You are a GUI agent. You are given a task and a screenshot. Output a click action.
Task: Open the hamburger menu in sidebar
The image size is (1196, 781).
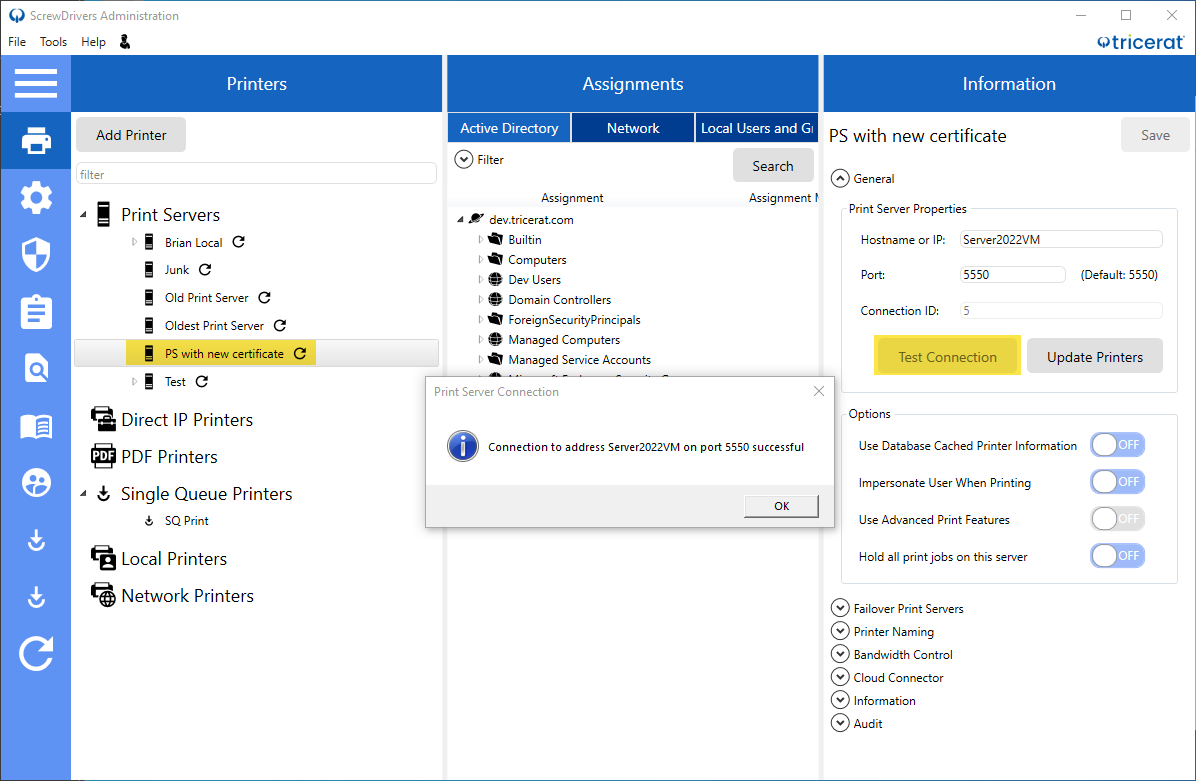click(x=36, y=83)
